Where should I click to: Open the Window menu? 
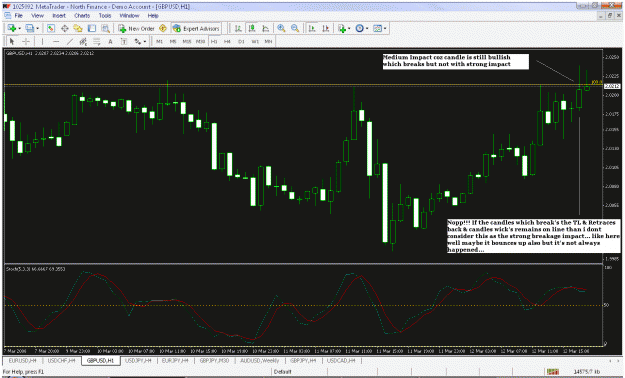pos(129,16)
